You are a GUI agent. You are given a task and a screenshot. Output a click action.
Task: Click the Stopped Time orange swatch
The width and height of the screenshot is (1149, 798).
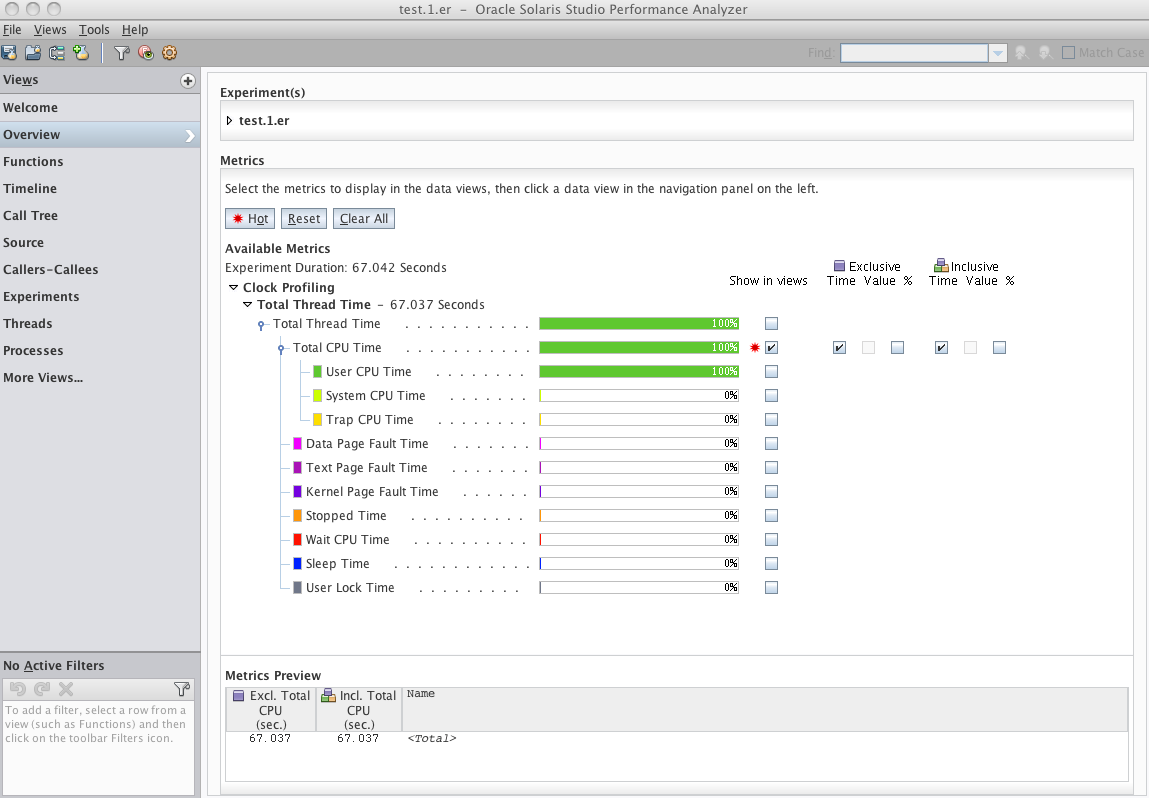tap(298, 515)
